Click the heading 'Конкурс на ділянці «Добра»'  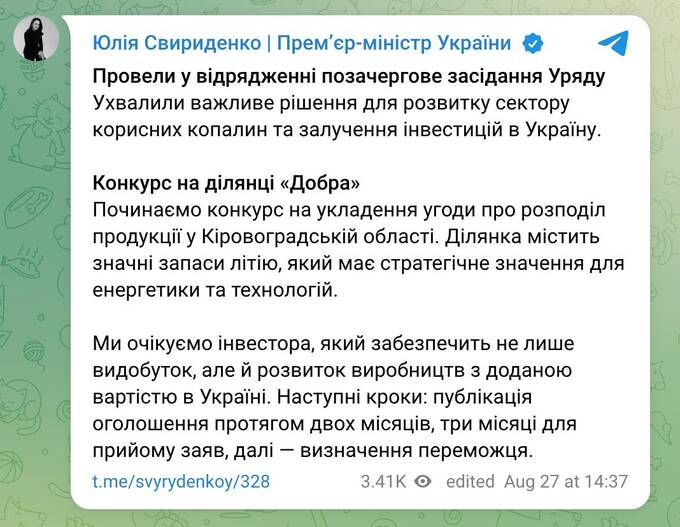pos(225,184)
